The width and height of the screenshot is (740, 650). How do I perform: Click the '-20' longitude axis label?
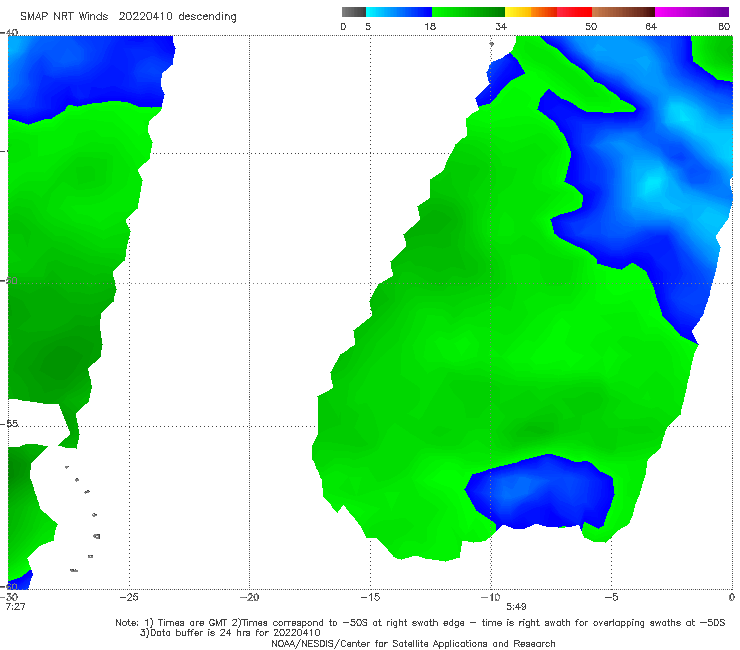249,597
